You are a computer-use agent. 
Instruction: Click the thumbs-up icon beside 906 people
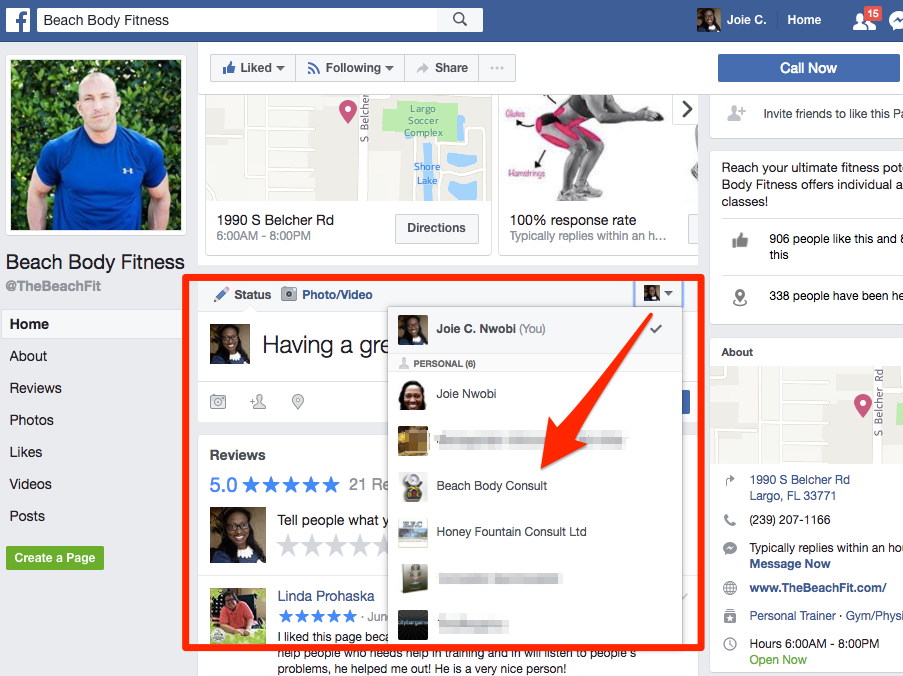[740, 240]
